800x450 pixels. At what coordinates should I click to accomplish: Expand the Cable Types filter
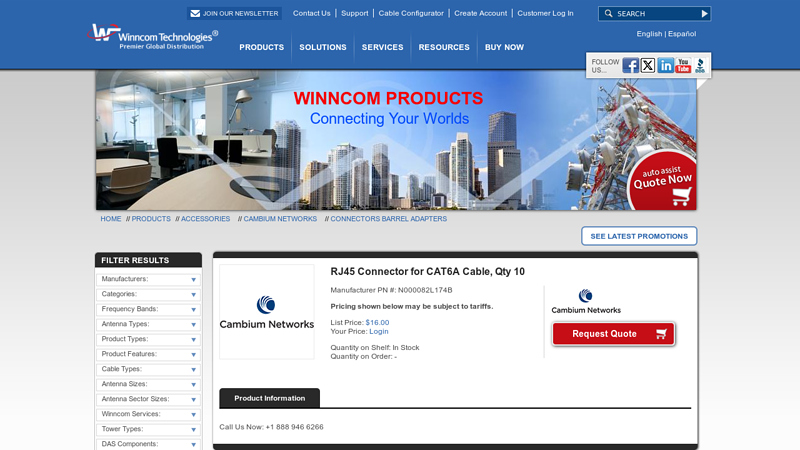click(x=148, y=370)
